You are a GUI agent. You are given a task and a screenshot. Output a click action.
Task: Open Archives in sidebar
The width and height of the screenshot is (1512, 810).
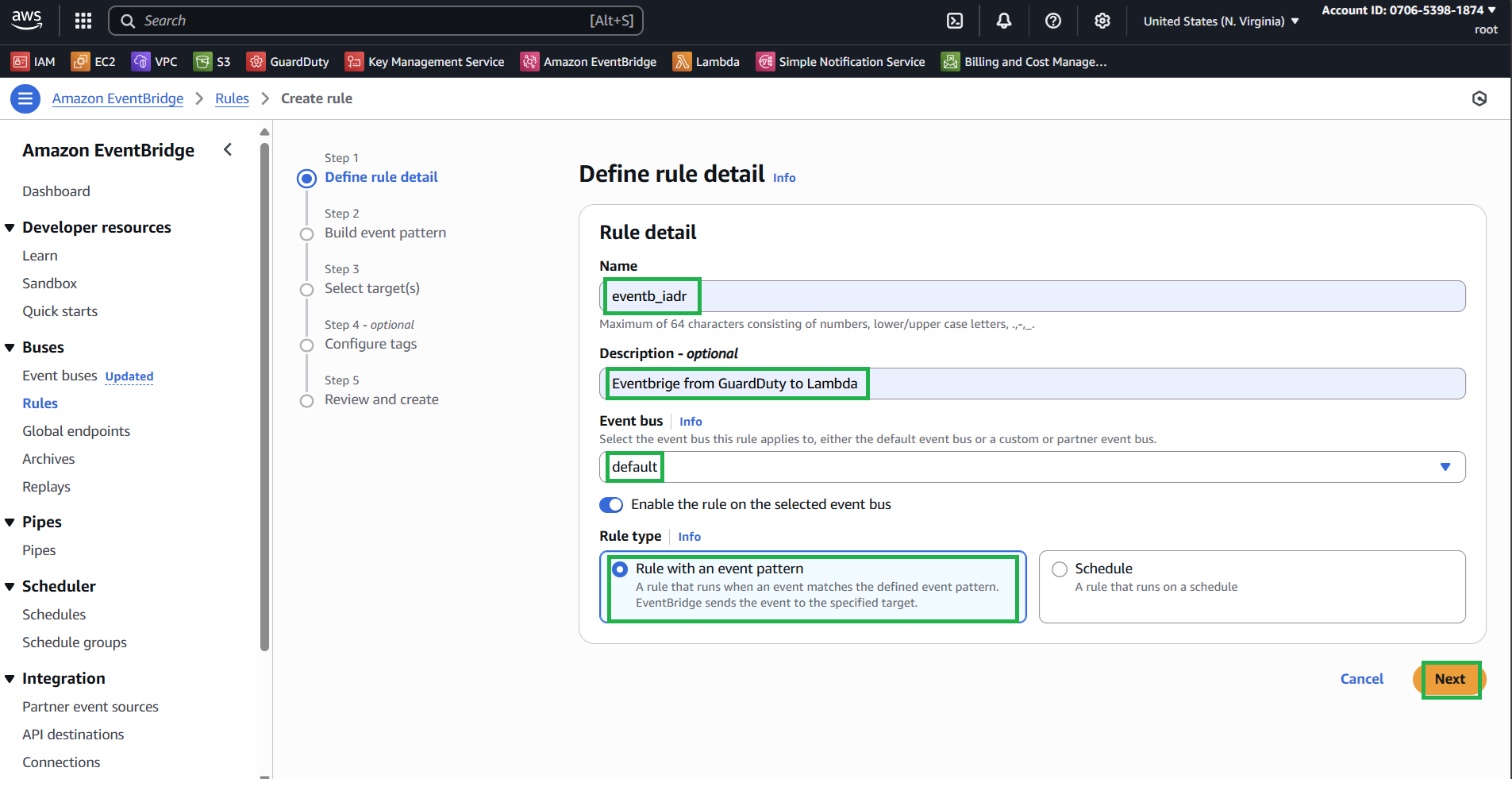click(48, 459)
